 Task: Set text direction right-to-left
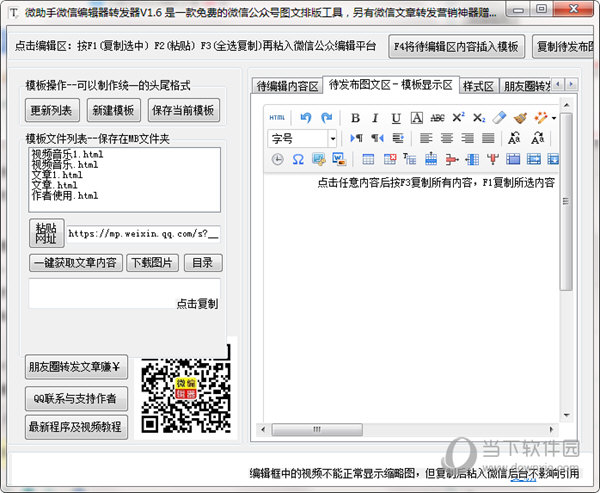[377, 138]
